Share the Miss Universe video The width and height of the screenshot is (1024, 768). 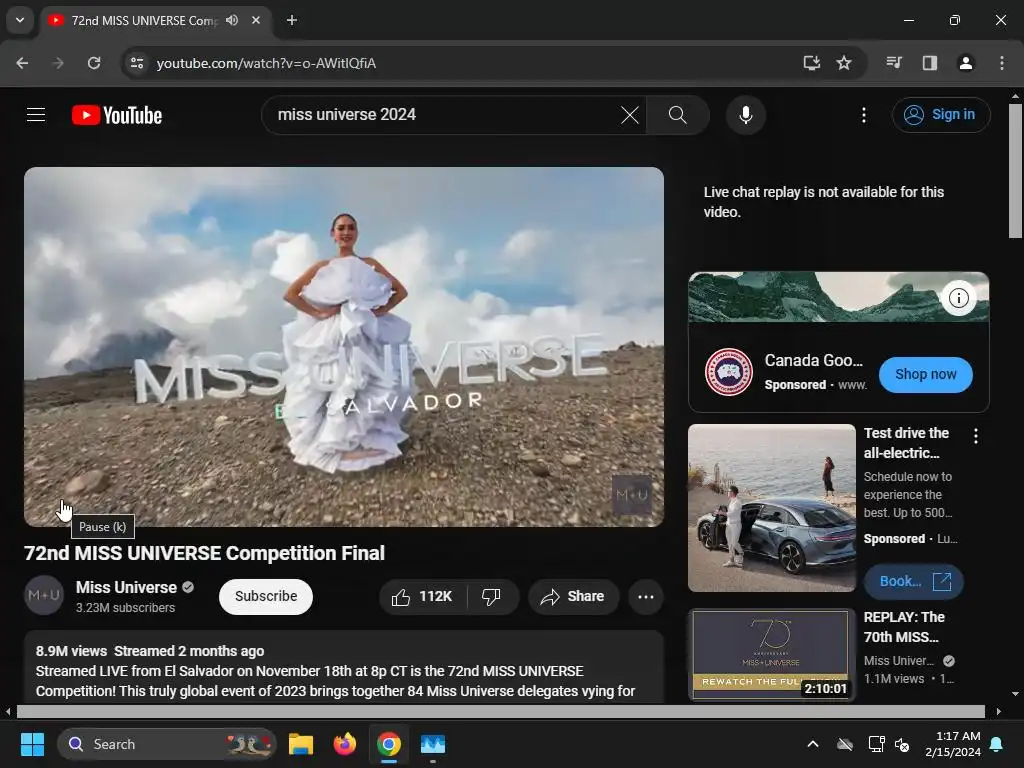573,596
